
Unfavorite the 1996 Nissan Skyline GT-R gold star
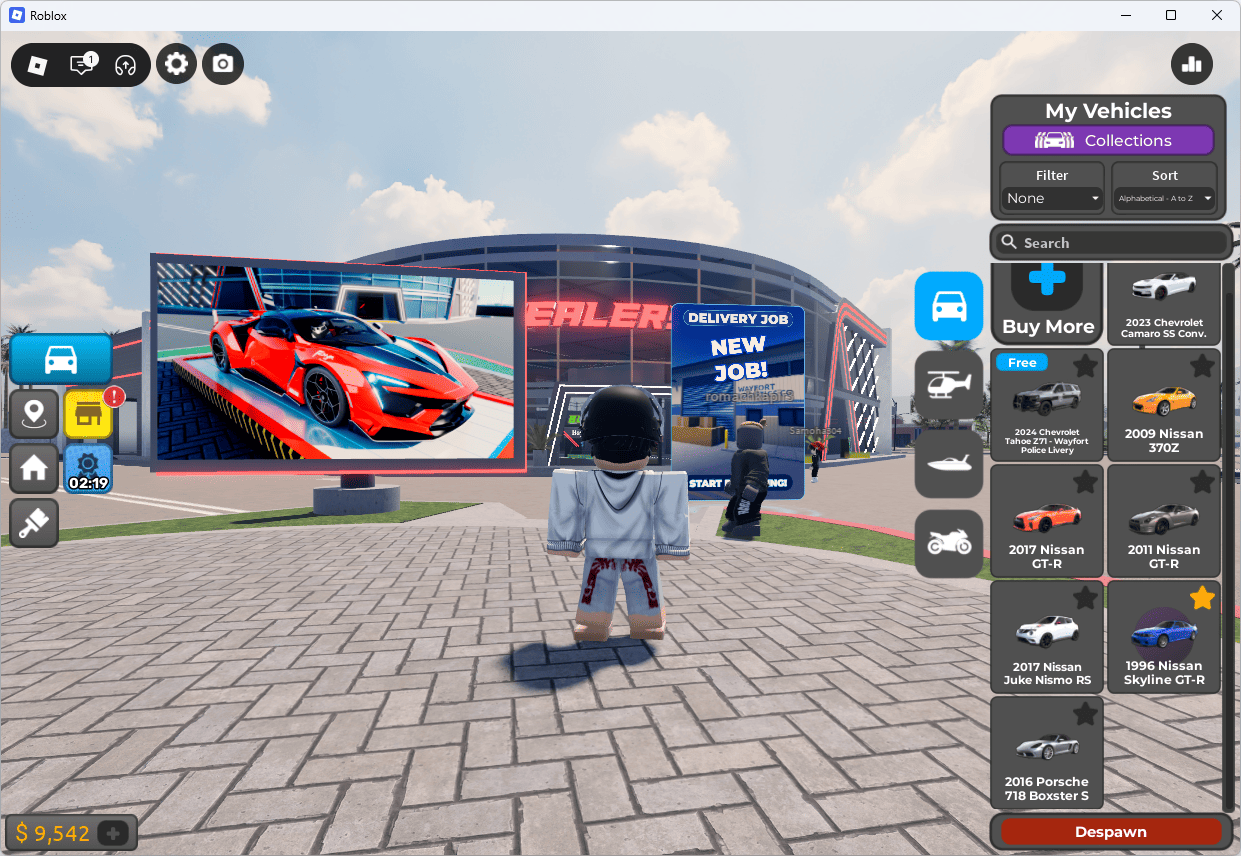[1202, 598]
